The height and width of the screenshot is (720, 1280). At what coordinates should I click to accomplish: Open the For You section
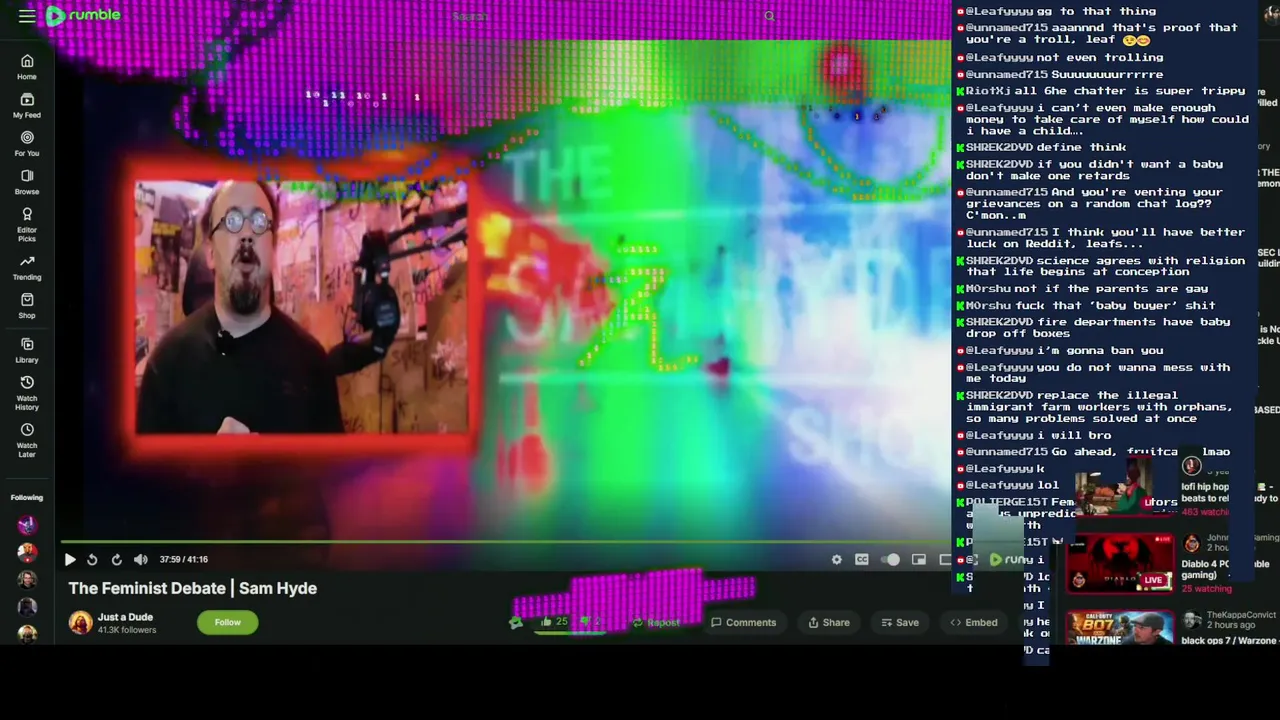coord(27,144)
